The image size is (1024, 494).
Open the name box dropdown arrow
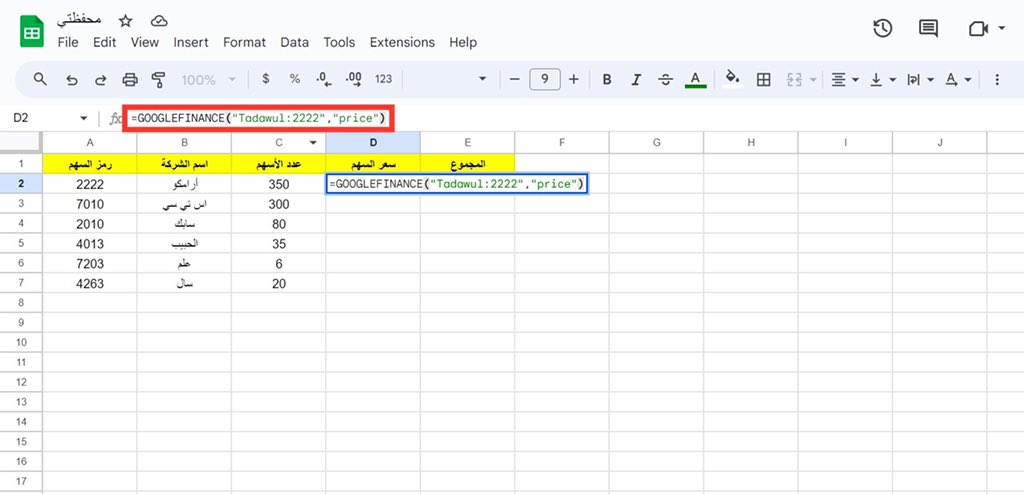point(84,118)
